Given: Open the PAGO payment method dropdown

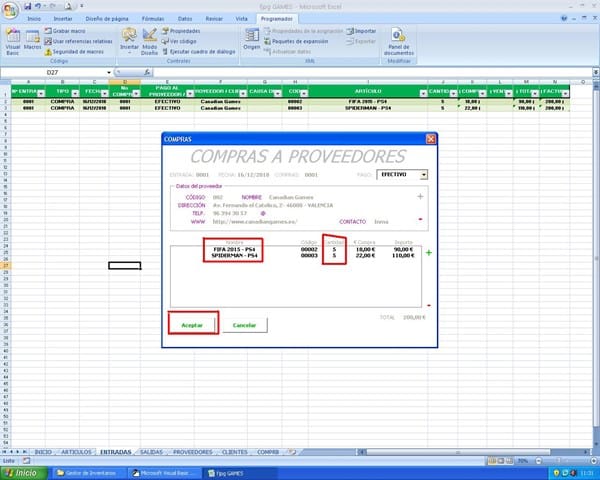Looking at the screenshot, I should click(424, 174).
